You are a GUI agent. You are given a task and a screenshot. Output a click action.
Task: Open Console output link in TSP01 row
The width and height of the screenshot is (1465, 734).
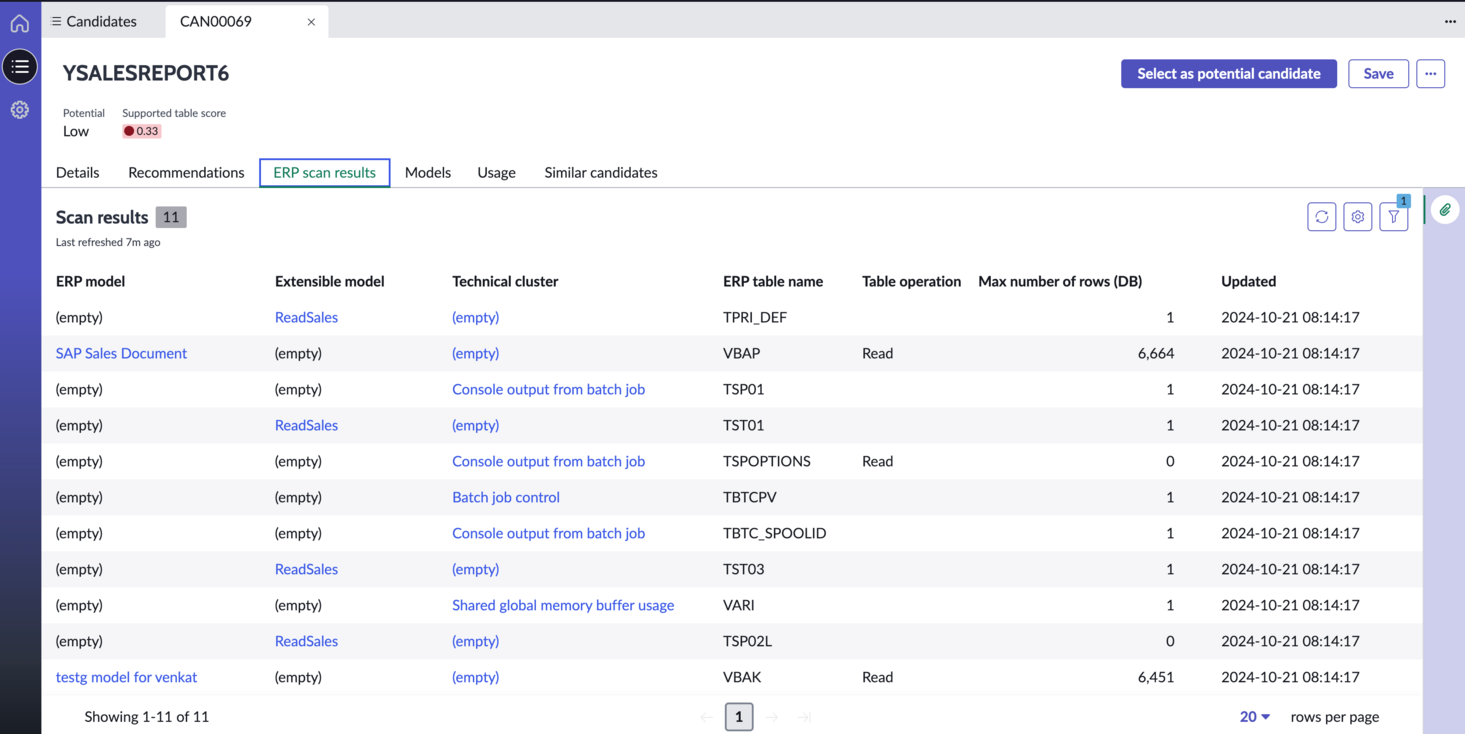tap(548, 389)
